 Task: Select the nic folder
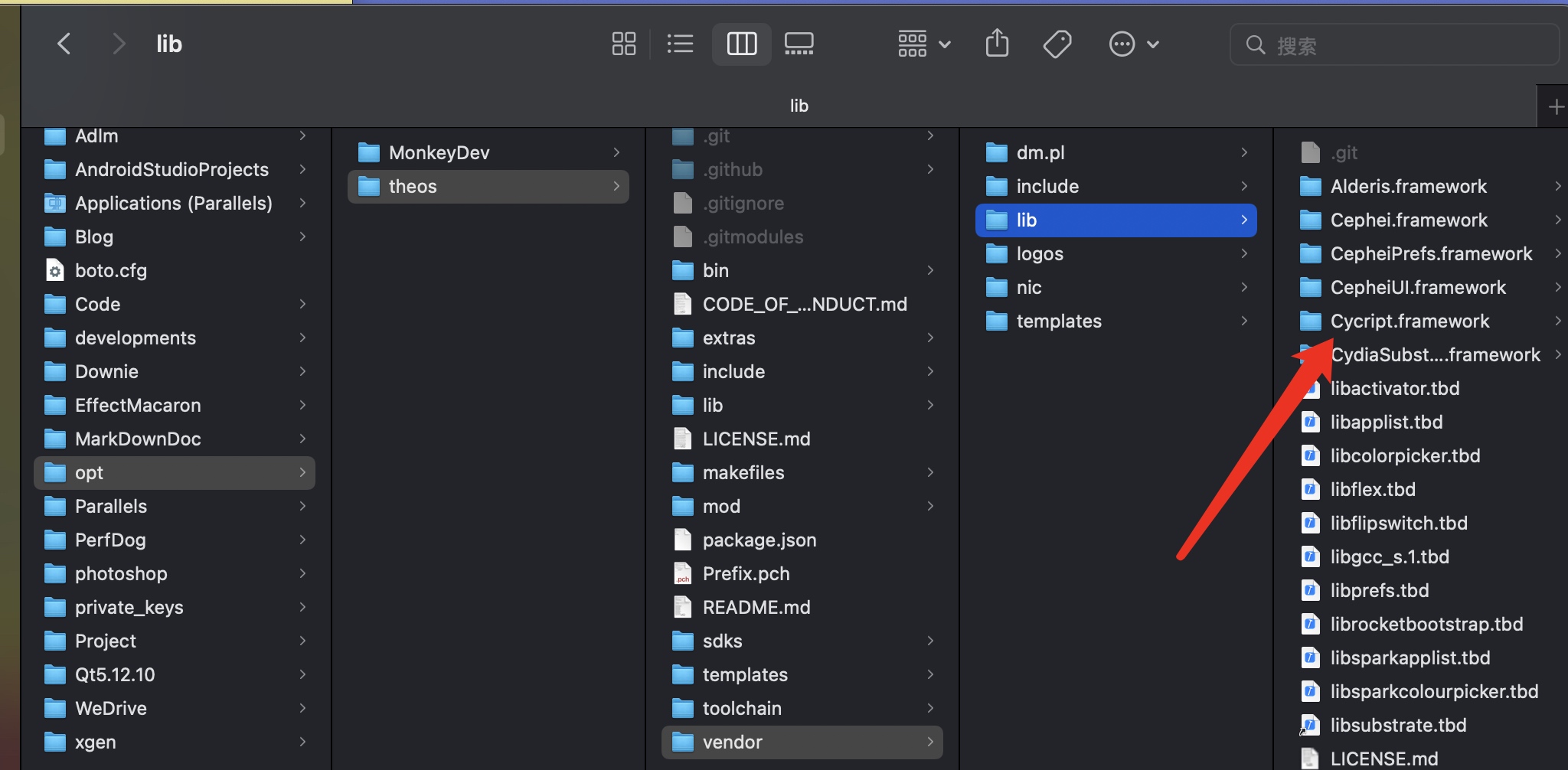click(1116, 287)
